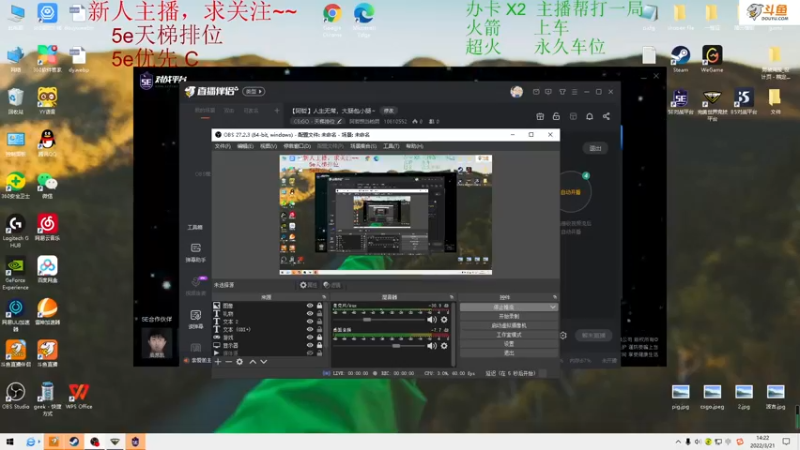This screenshot has height=450, width=800.
Task: Click the taskbar clock
Action: coord(763,442)
